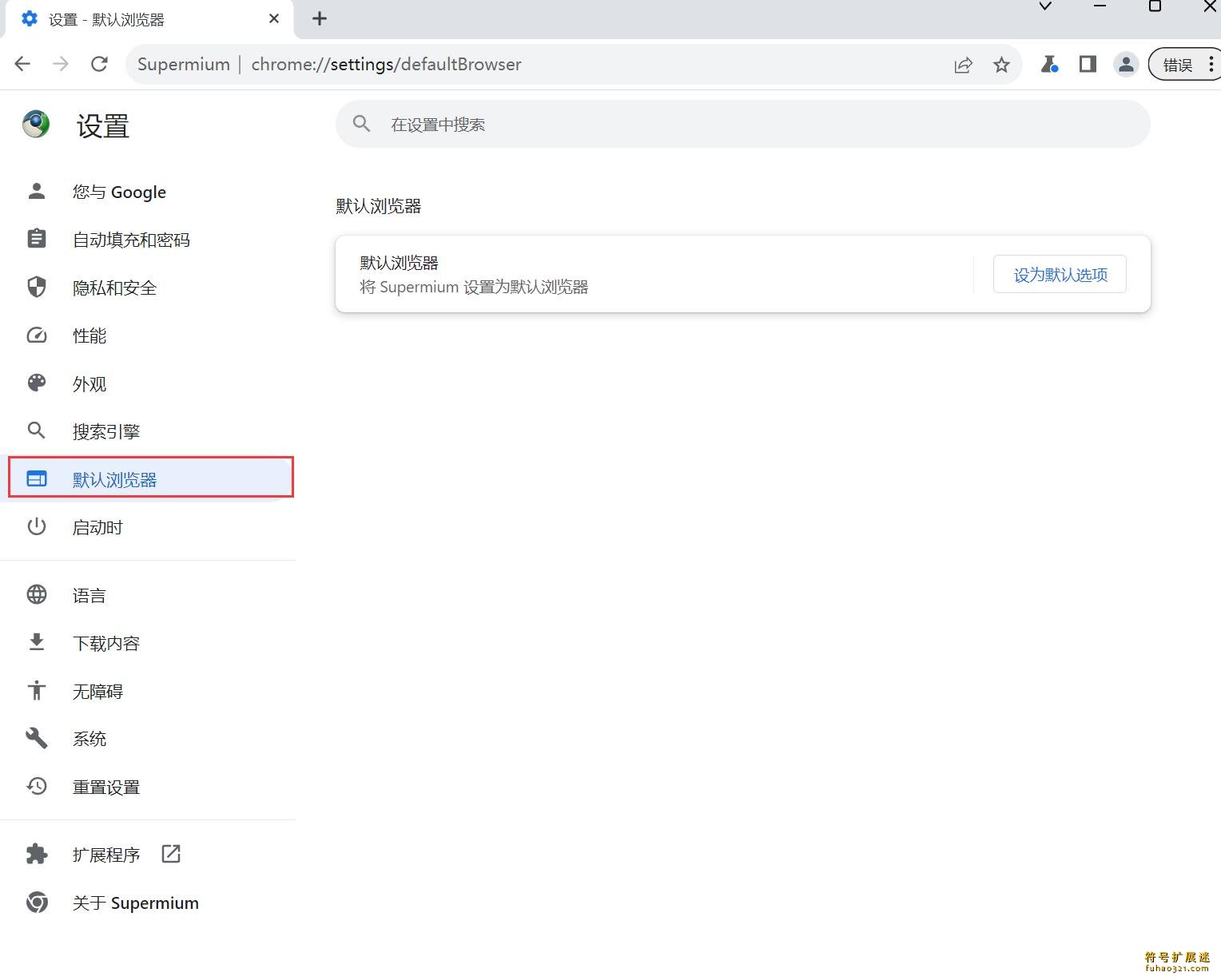The height and width of the screenshot is (980, 1221).
Task: Click the download icon for 下载内容
Action: pos(37,642)
